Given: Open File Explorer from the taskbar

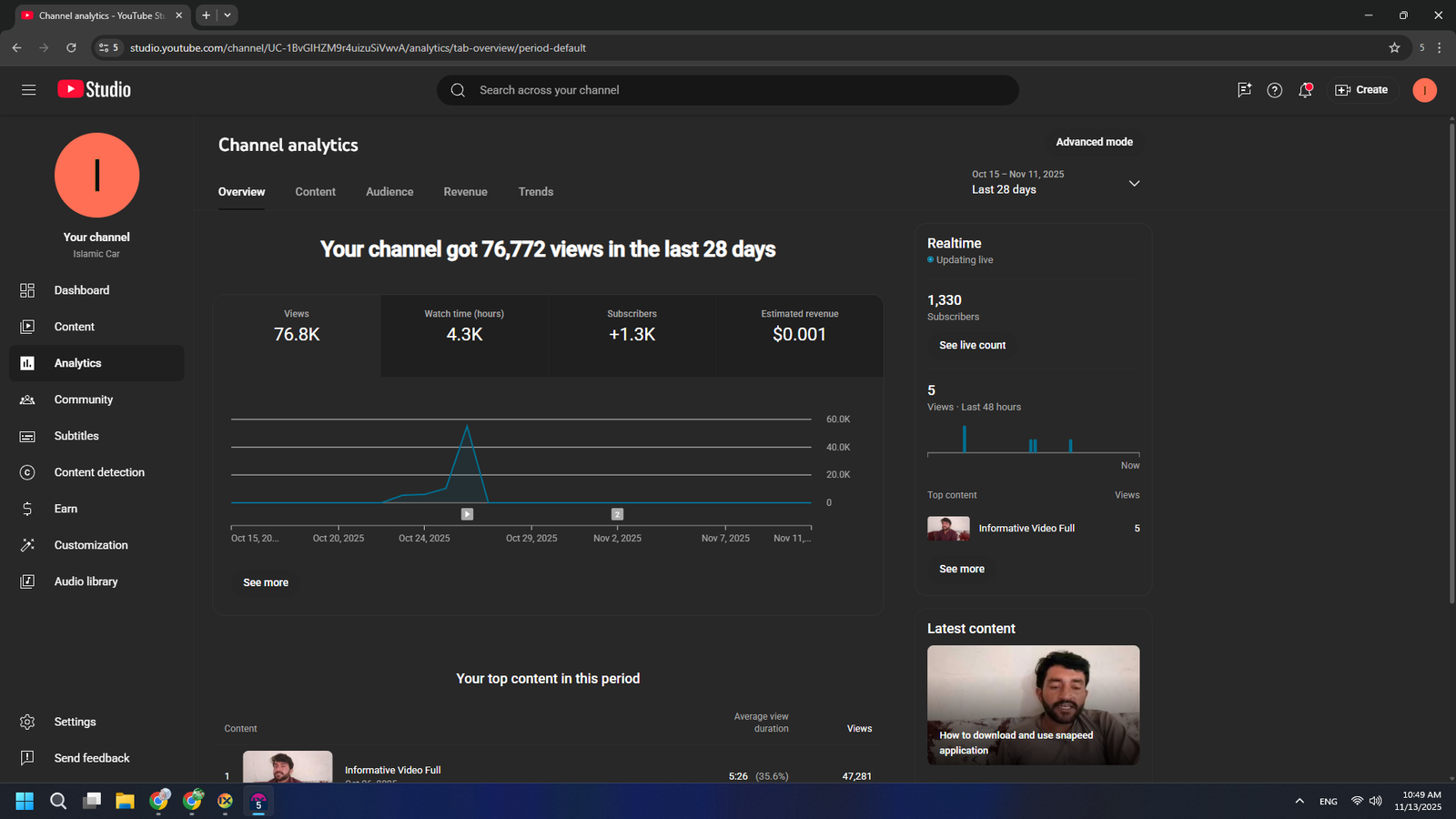Looking at the screenshot, I should [125, 801].
